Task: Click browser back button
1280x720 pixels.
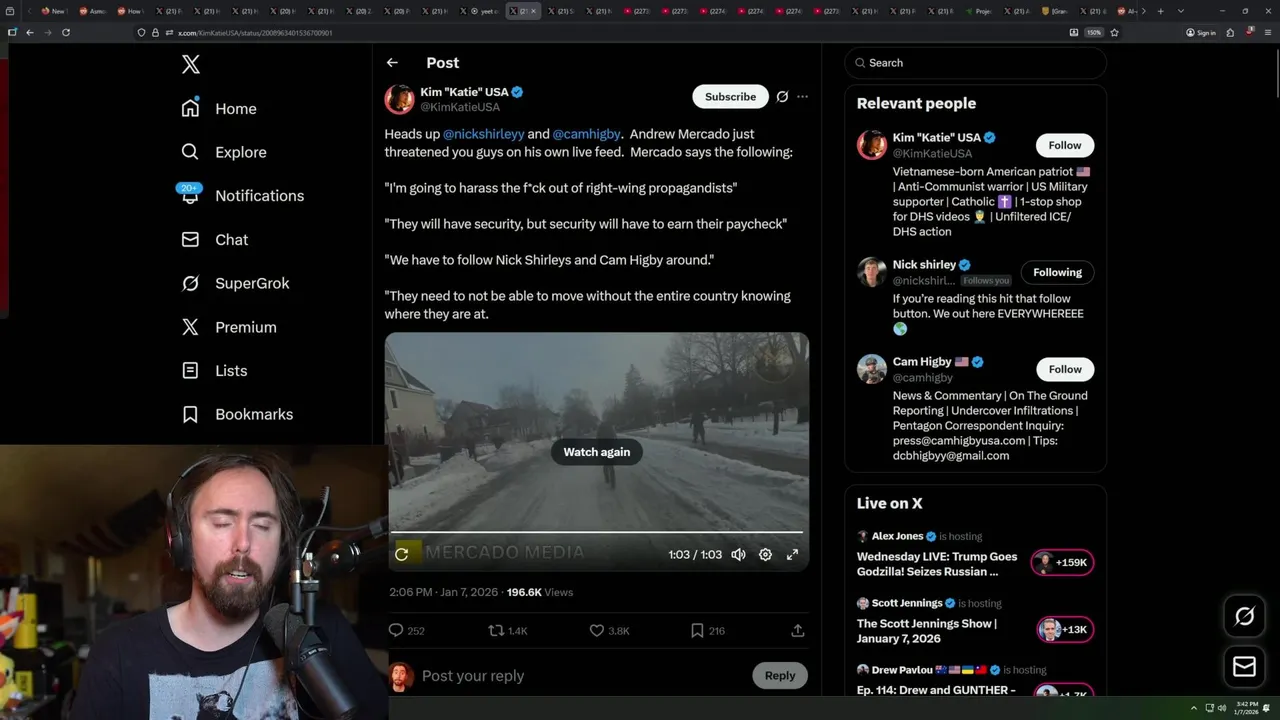Action: pos(30,32)
